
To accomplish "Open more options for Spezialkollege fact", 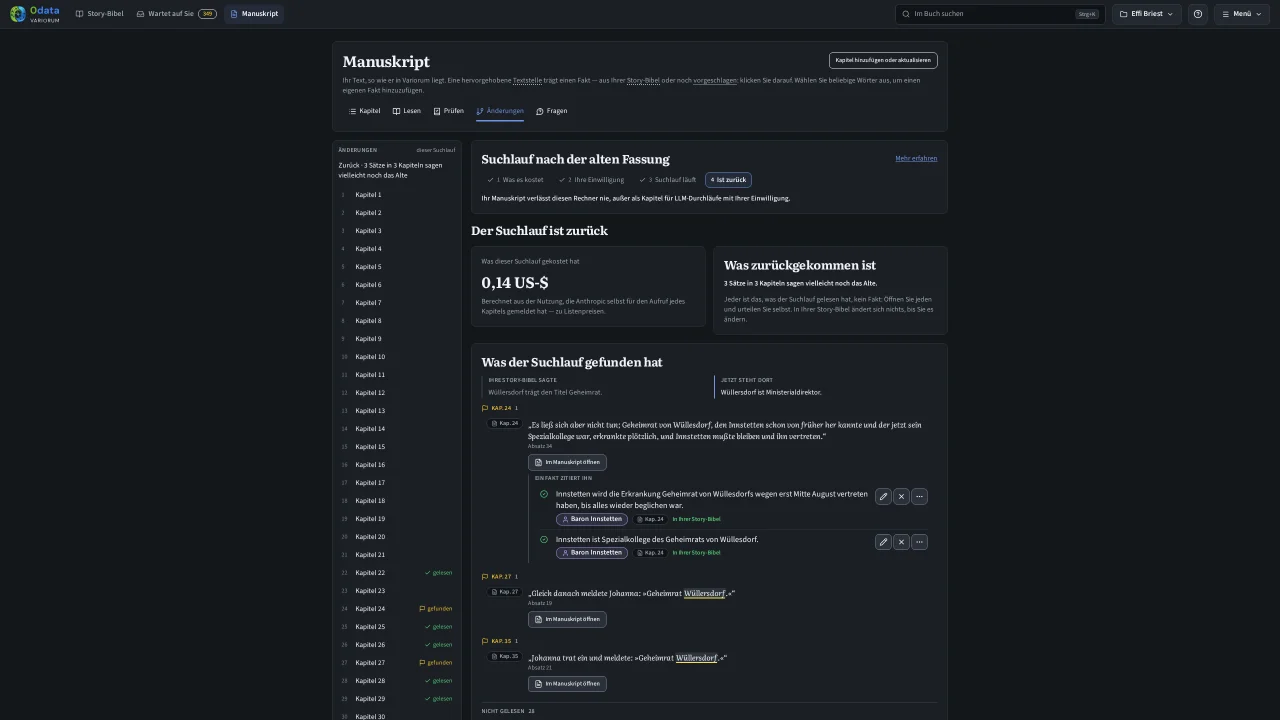I will point(919,542).
